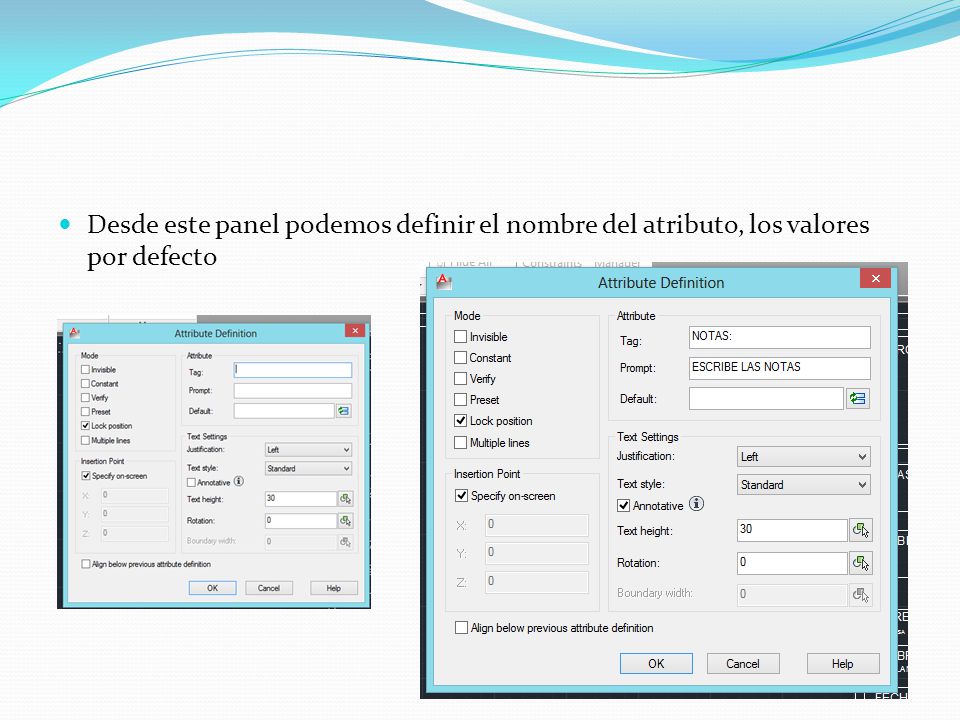Uncheck Lock position in small dialog

click(86, 426)
